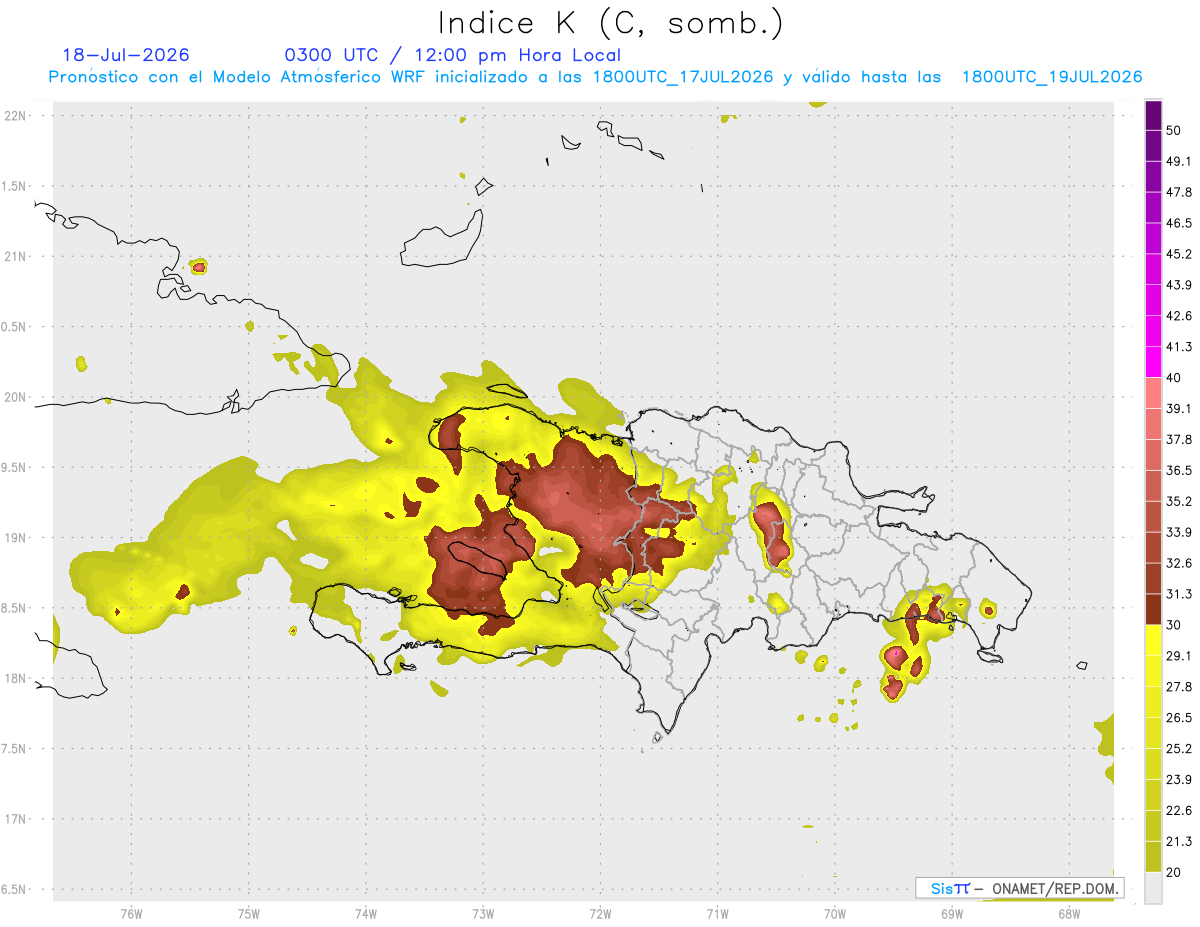Click the "70W" longitude label

pyautogui.click(x=835, y=914)
